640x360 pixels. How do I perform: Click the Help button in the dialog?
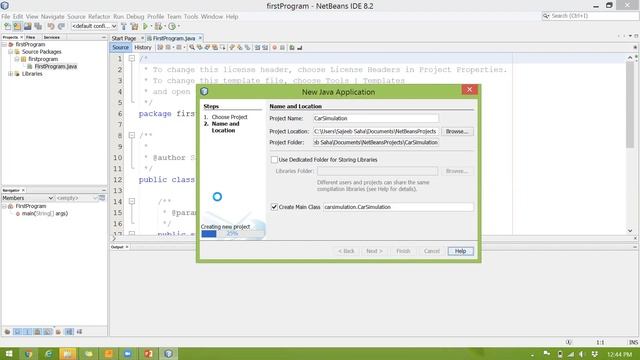460,251
